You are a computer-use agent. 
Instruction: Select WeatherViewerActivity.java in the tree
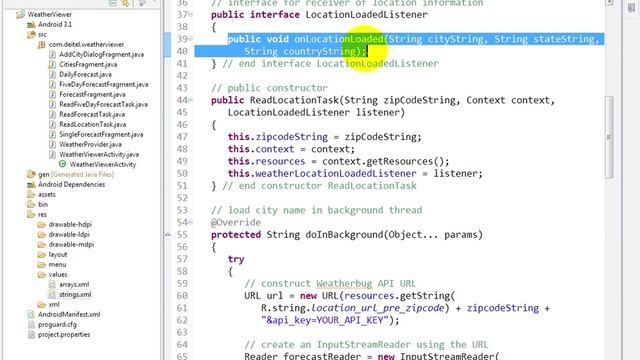(99, 154)
